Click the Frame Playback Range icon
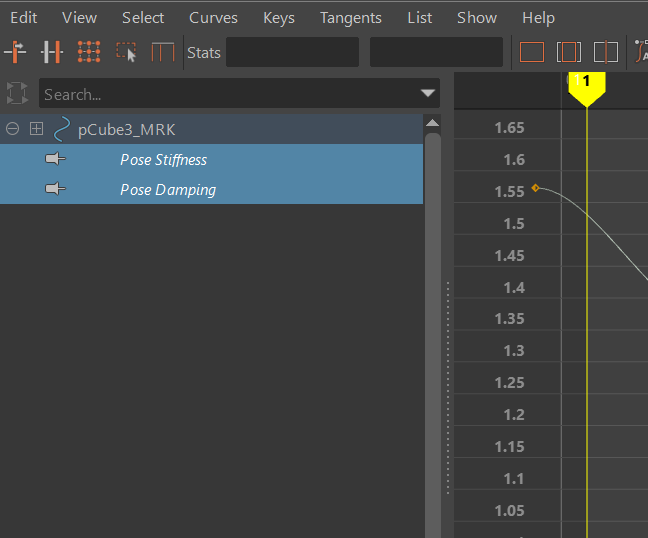Screen dimensions: 648x538 point(569,52)
